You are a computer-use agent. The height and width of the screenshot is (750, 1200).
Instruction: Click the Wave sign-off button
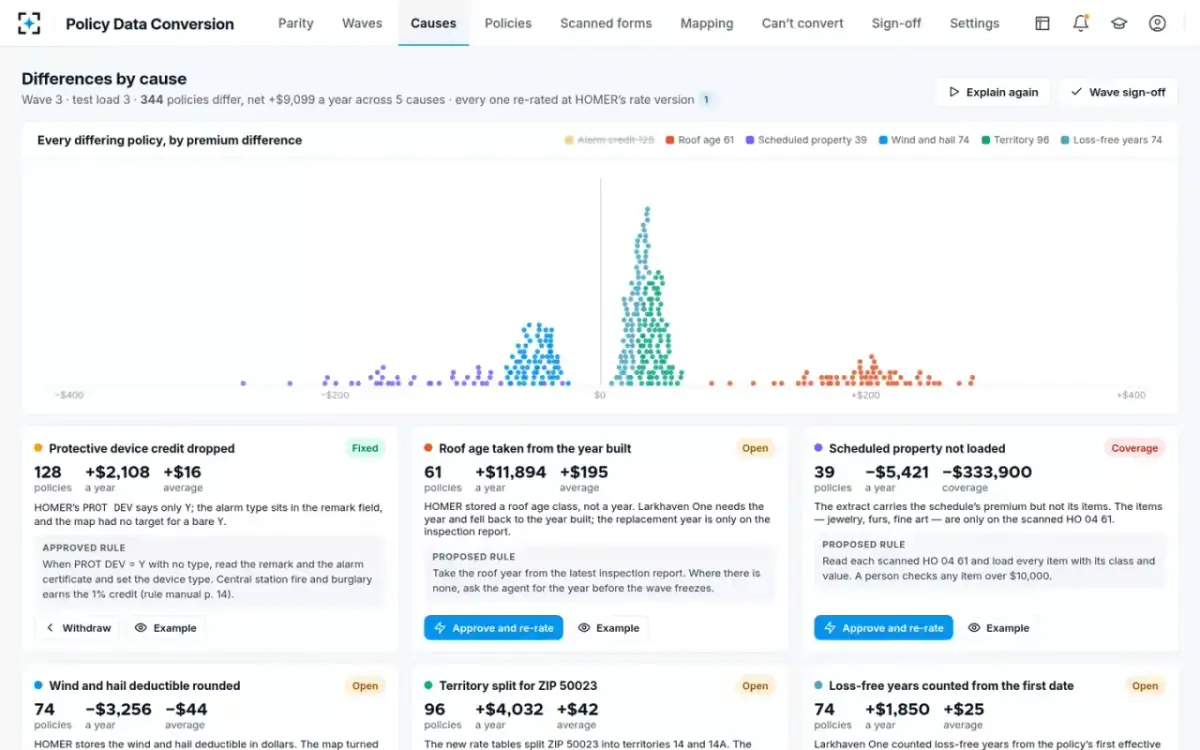(x=1118, y=92)
